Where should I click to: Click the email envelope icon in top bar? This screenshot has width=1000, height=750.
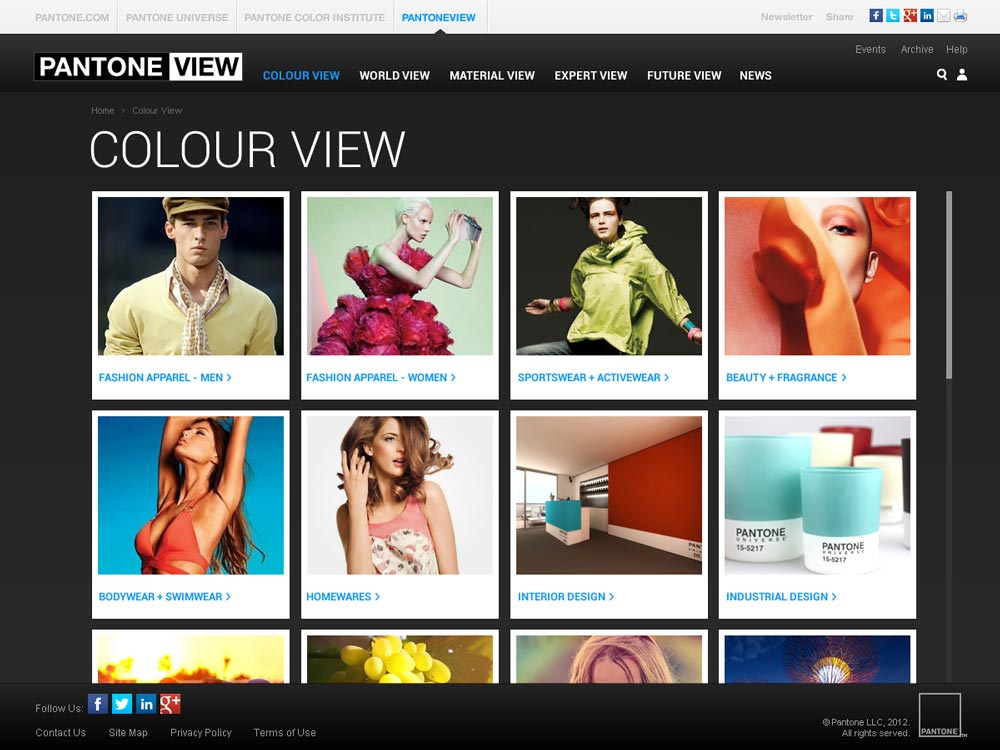coord(943,16)
